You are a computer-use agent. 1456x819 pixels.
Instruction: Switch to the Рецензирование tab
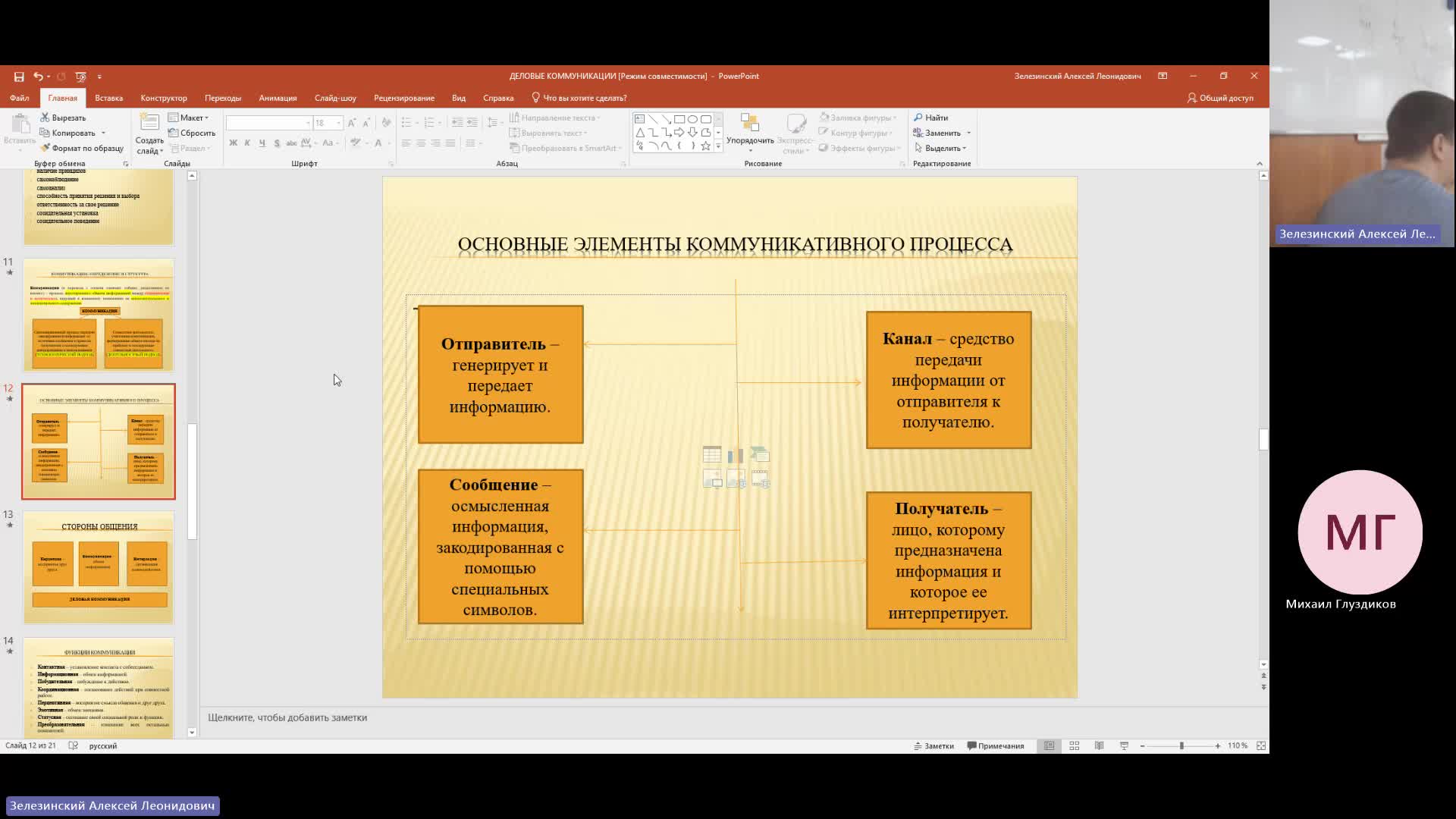pos(404,98)
